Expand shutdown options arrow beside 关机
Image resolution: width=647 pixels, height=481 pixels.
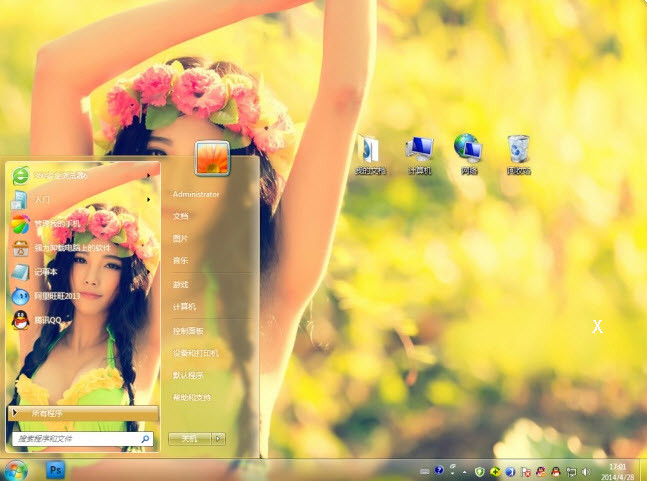pos(219,438)
